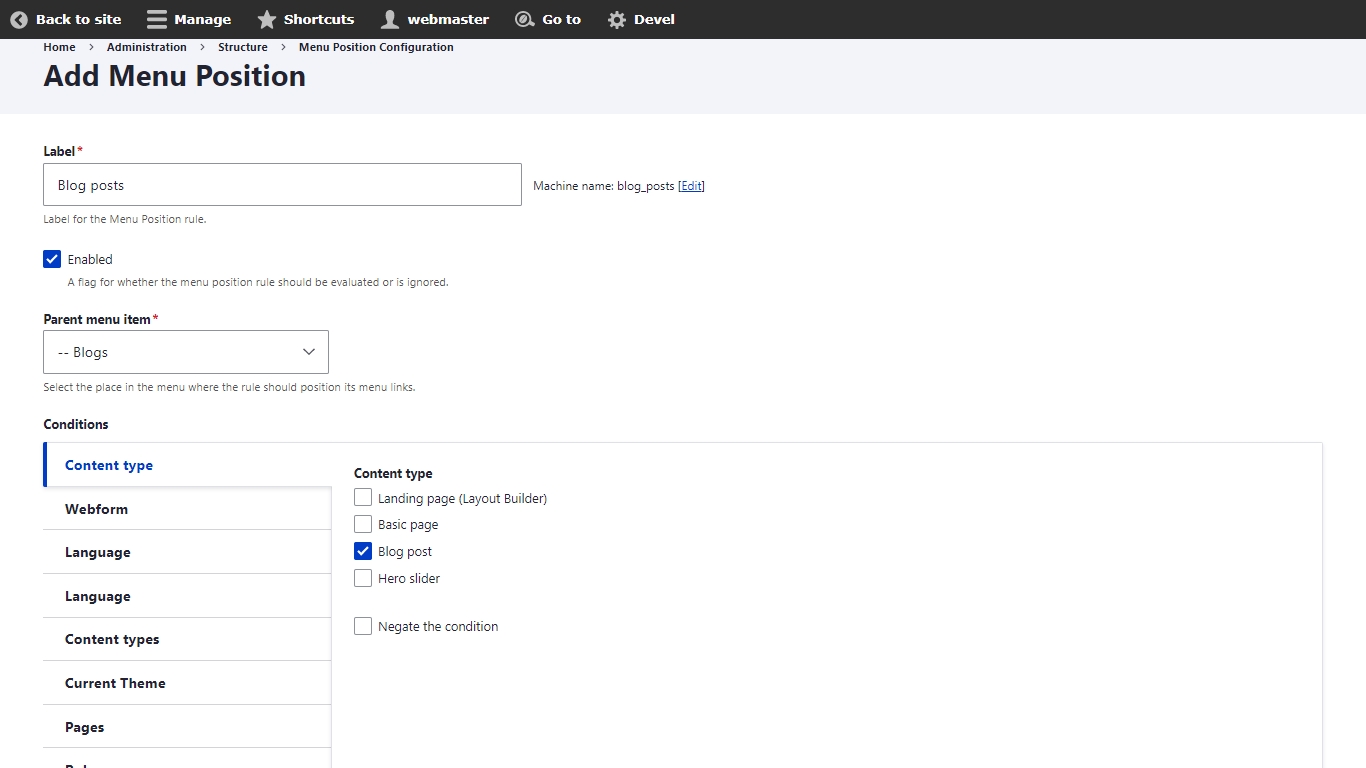
Task: Uncheck the Blog post content type
Action: [x=363, y=551]
